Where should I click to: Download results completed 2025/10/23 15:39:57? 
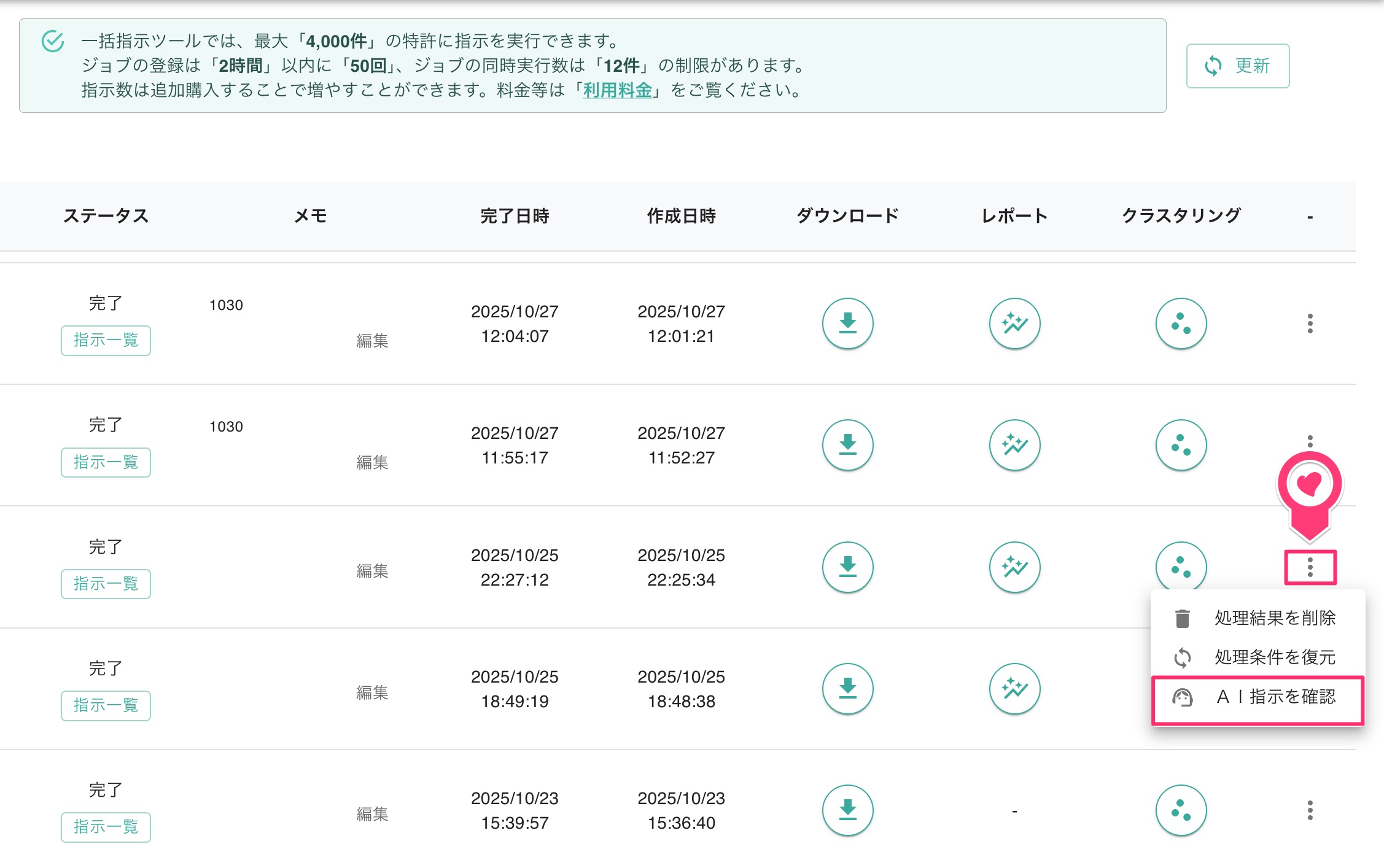(848, 810)
